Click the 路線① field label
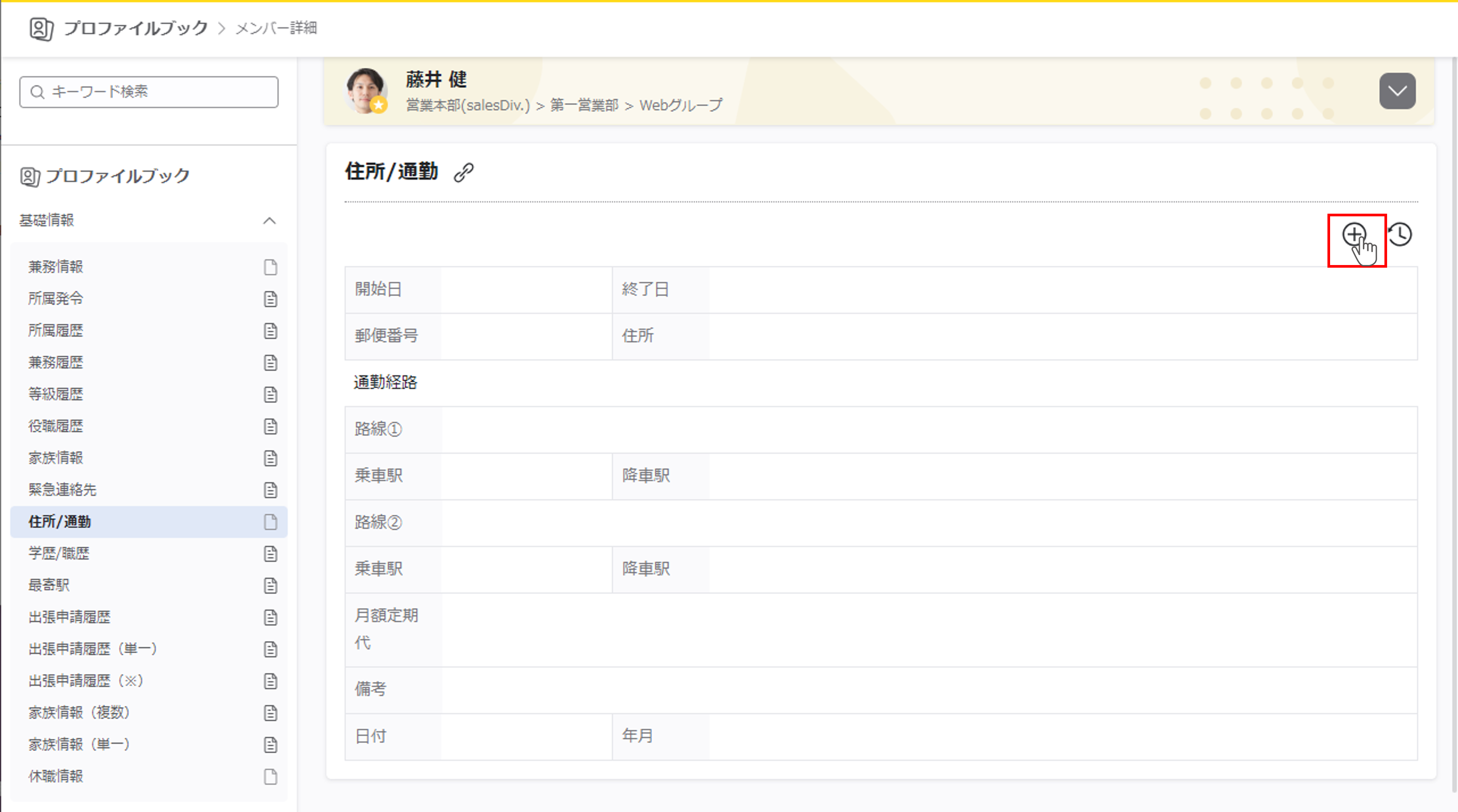Image resolution: width=1458 pixels, height=812 pixels. click(378, 429)
